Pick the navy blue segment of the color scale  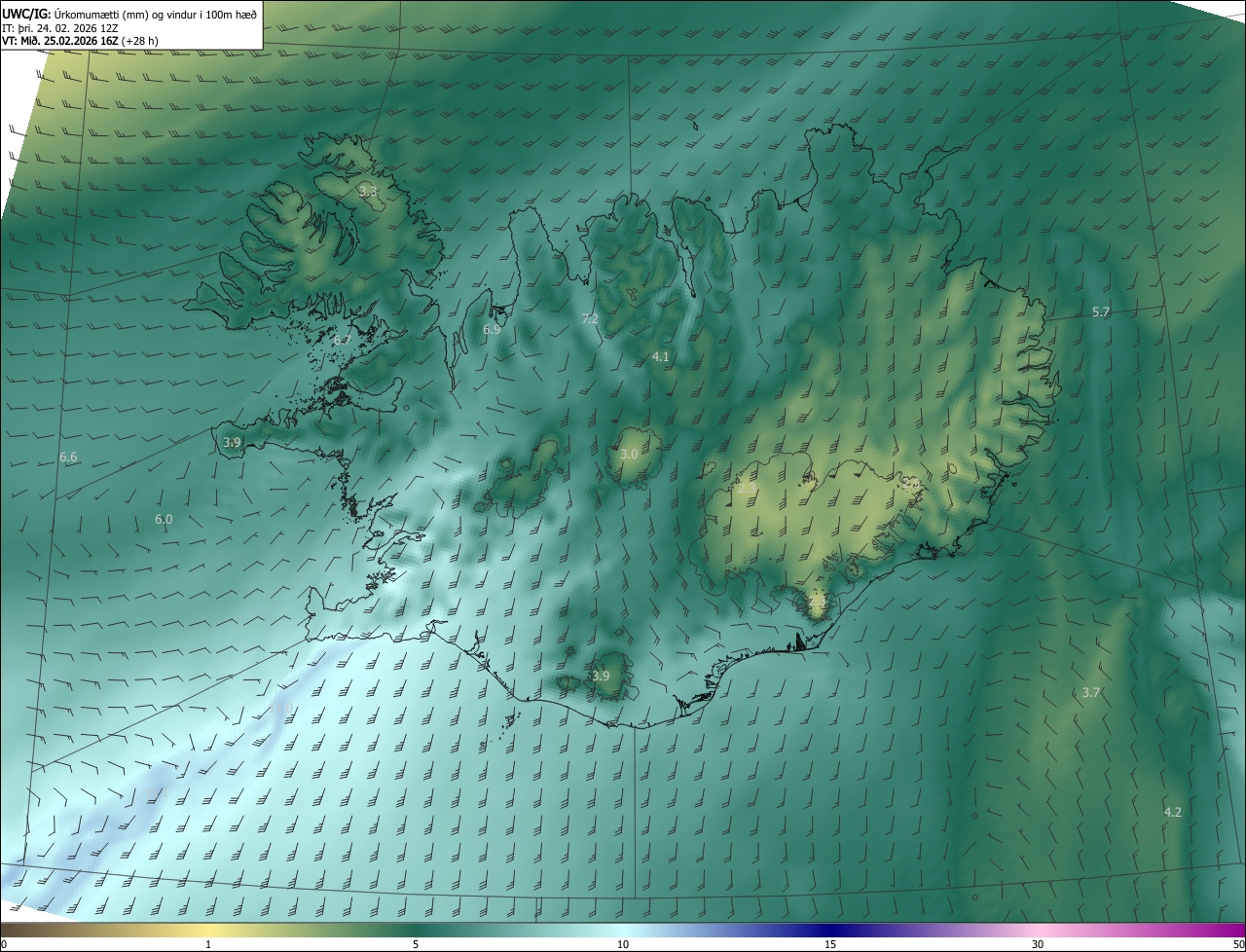[830, 930]
